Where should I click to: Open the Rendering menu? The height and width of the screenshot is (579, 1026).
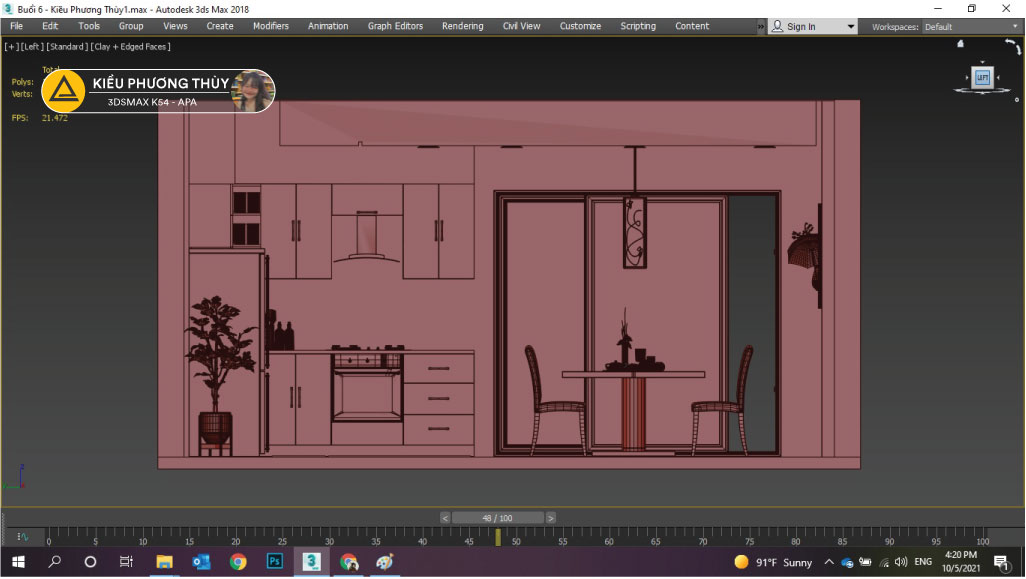(x=462, y=26)
